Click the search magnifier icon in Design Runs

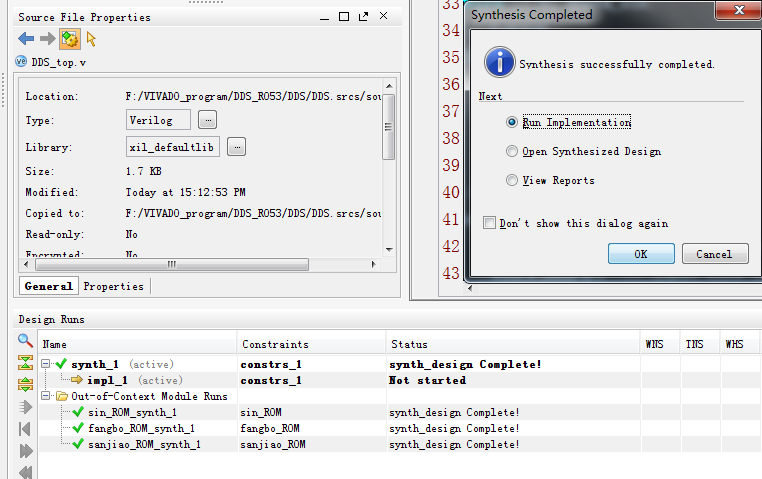pos(26,341)
